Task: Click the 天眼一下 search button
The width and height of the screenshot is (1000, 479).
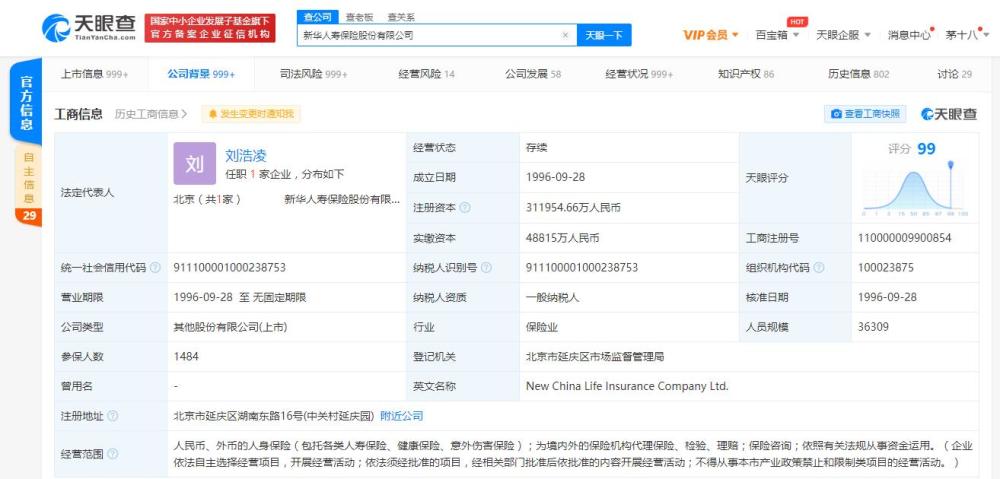Action: click(604, 35)
